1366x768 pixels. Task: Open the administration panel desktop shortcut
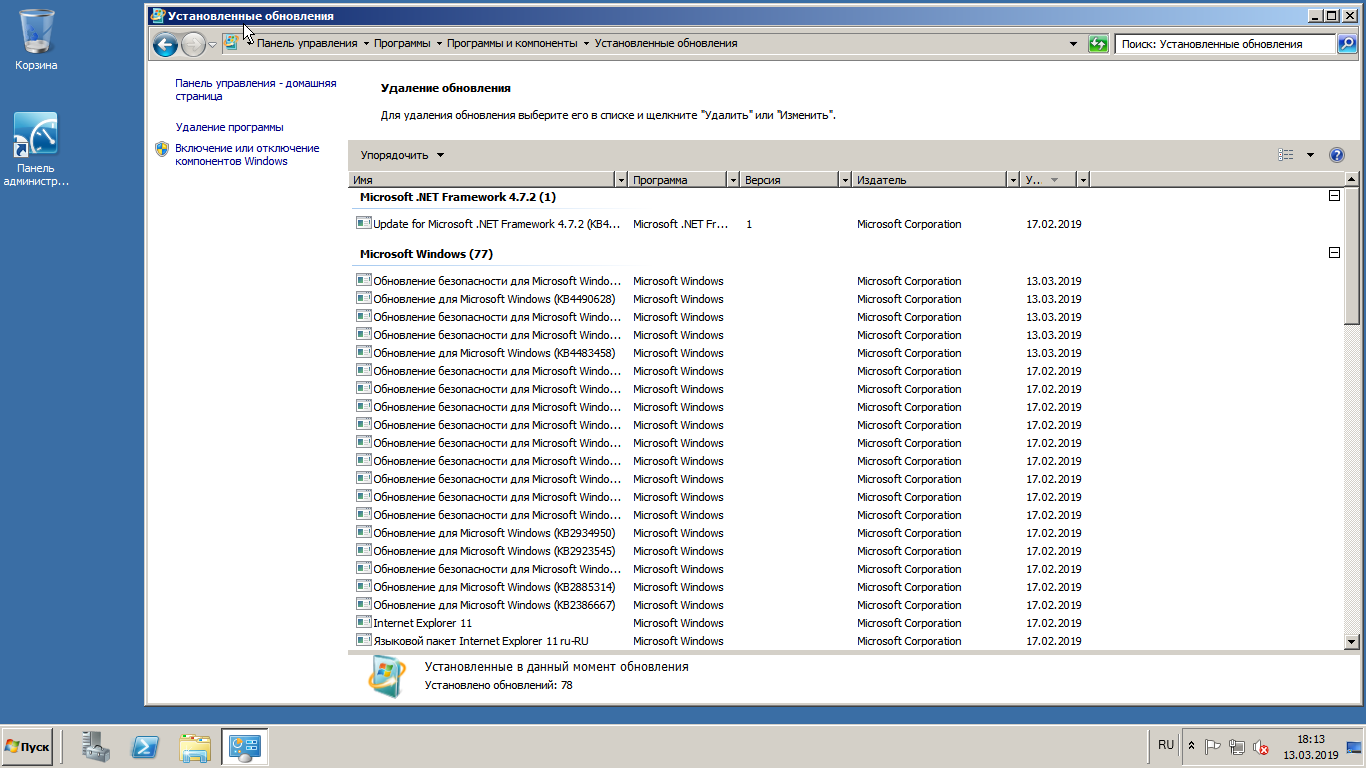click(36, 149)
